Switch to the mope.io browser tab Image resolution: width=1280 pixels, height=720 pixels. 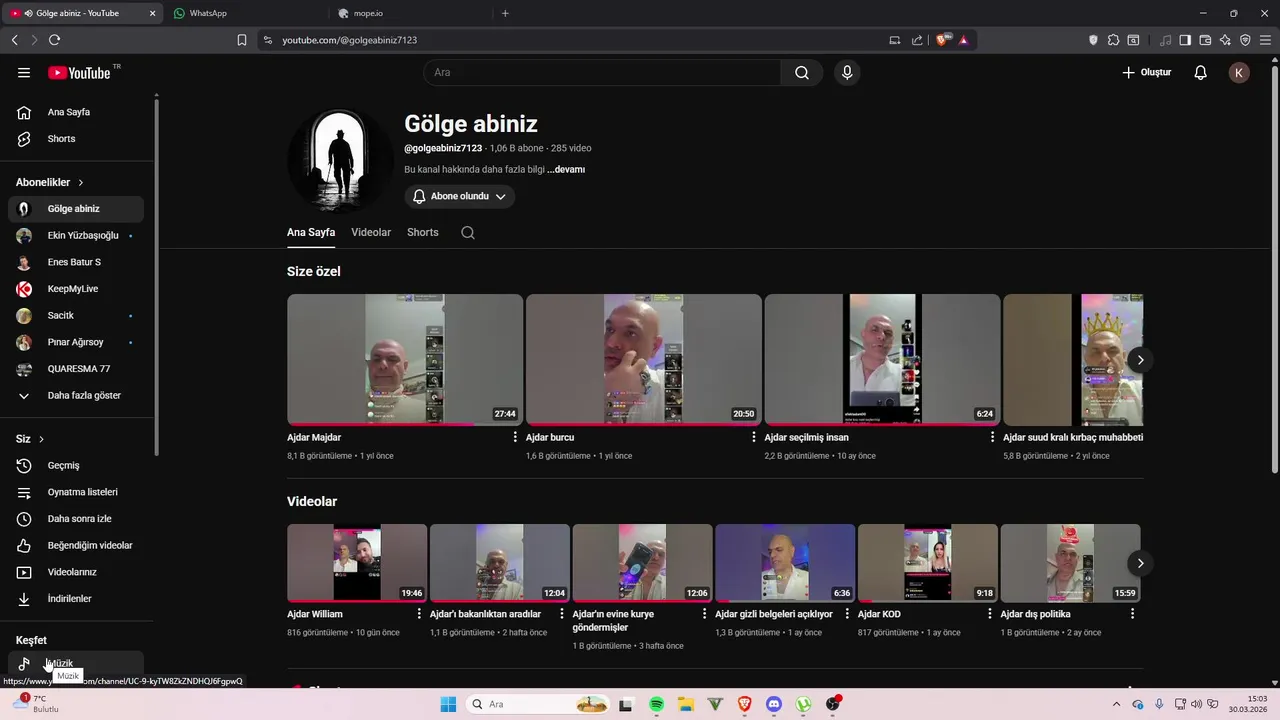click(x=410, y=13)
